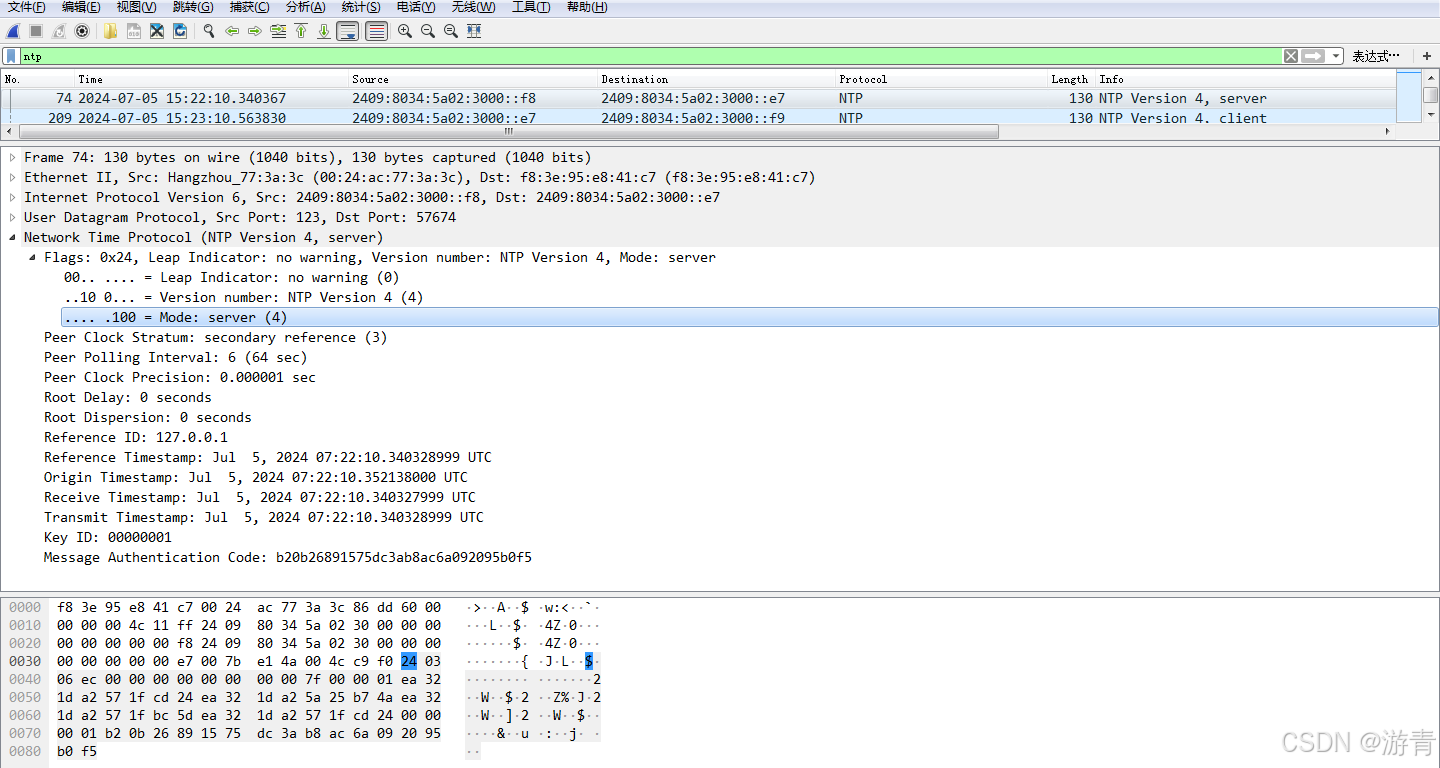Jump to last packet down-arrow icon
Image resolution: width=1440 pixels, height=768 pixels.
pyautogui.click(x=324, y=31)
